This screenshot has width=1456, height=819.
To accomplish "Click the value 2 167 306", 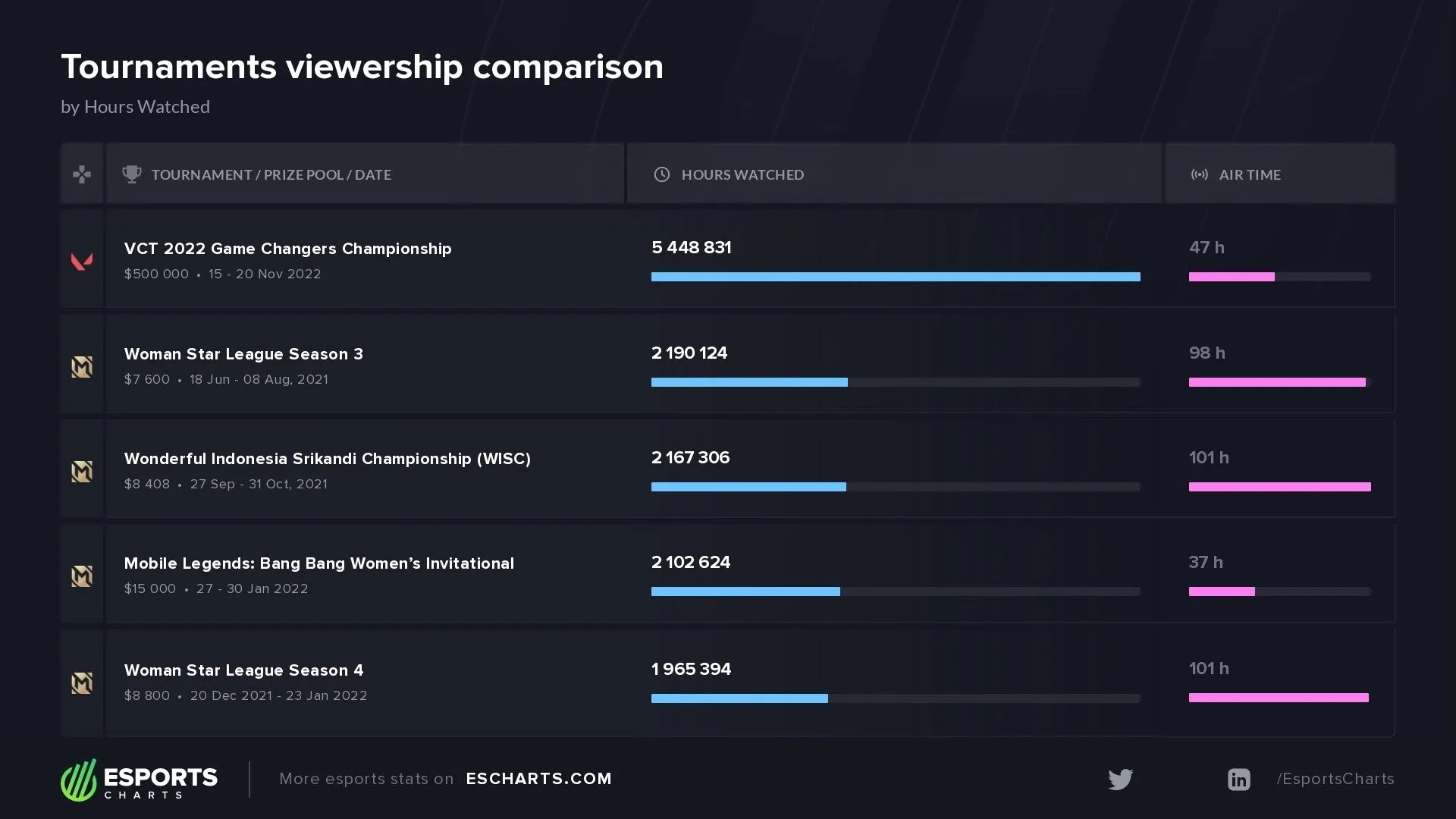I will click(691, 458).
